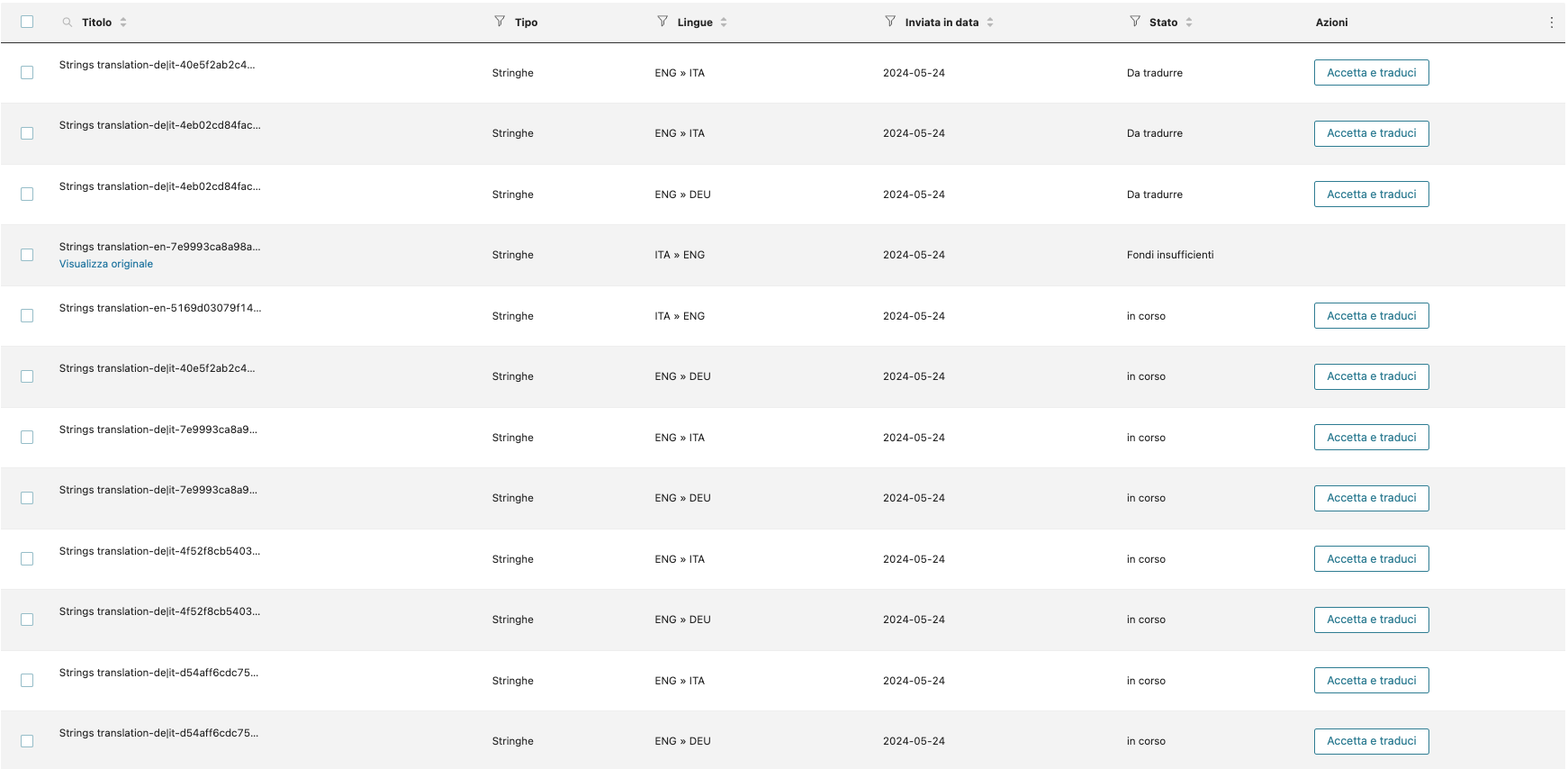Open the three-dot column options menu
This screenshot has height=769, width=1568.
pos(1551,23)
